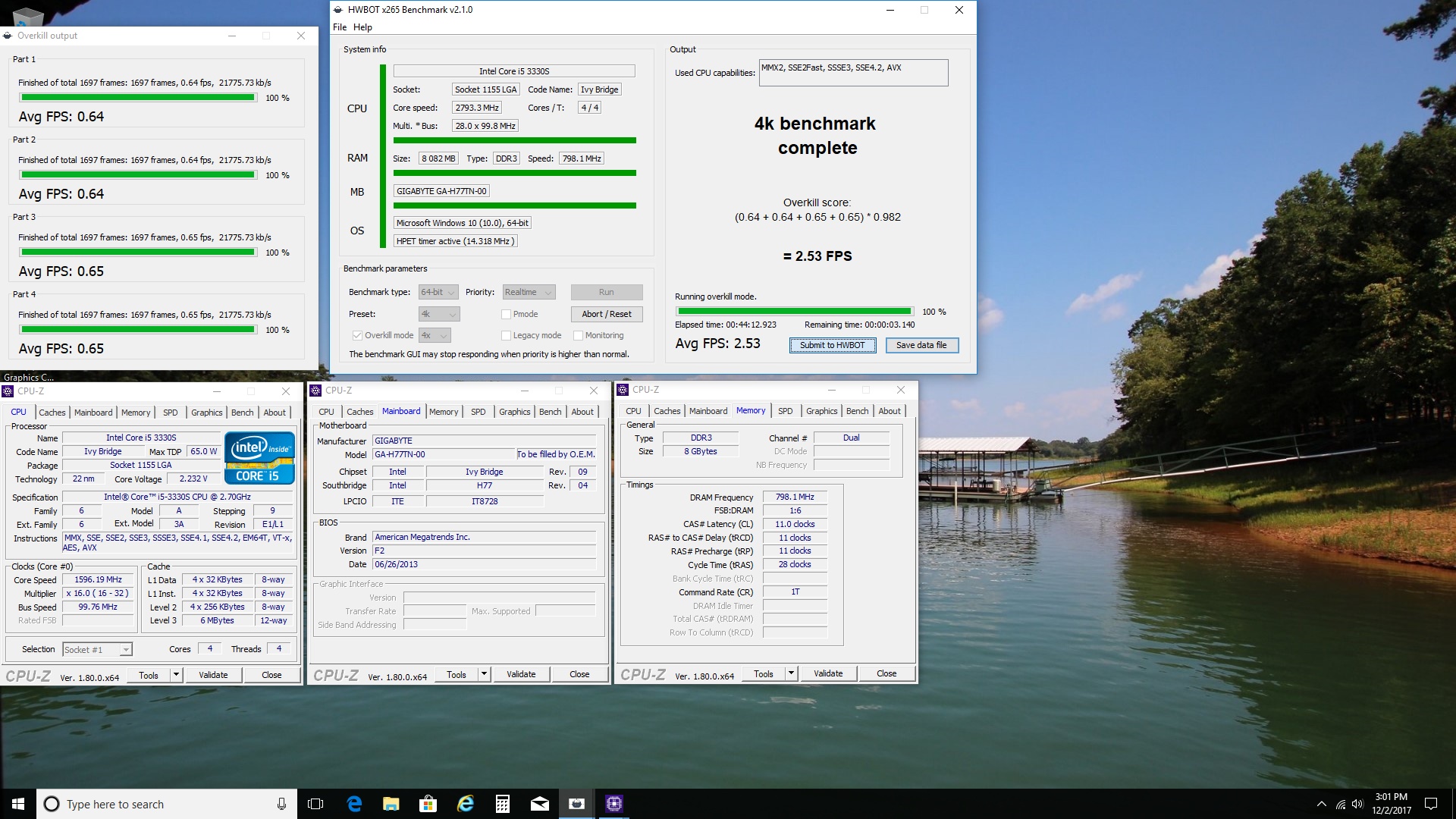Click title icon of CPU-Z CPU window
The height and width of the screenshot is (819, 1456).
[8, 391]
